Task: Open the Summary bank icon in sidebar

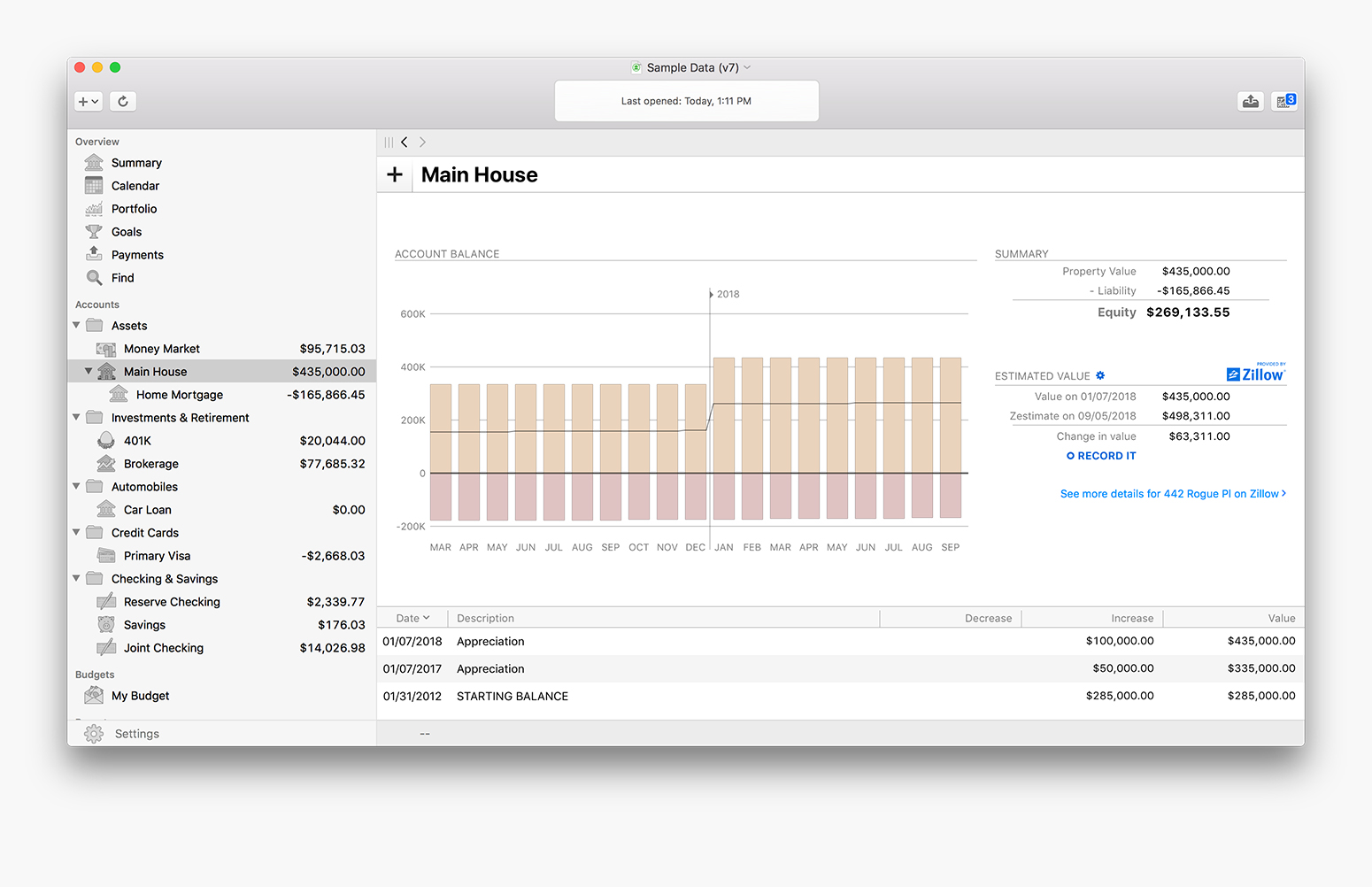Action: (94, 163)
